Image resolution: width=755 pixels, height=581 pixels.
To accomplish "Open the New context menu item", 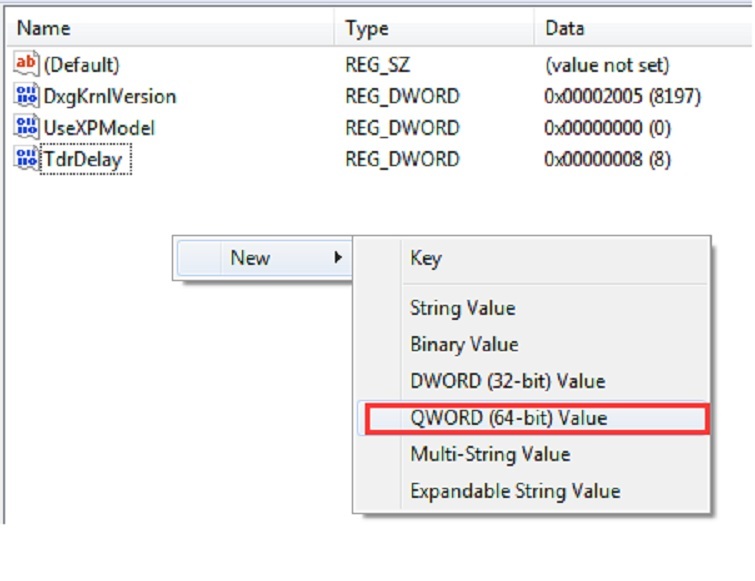I will pos(250,258).
